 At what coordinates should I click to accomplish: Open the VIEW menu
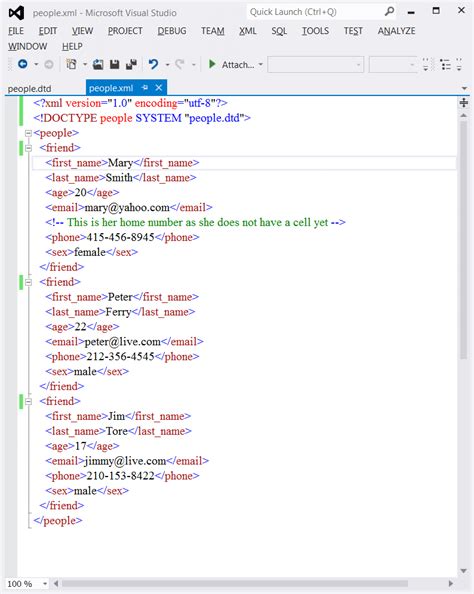tap(82, 31)
